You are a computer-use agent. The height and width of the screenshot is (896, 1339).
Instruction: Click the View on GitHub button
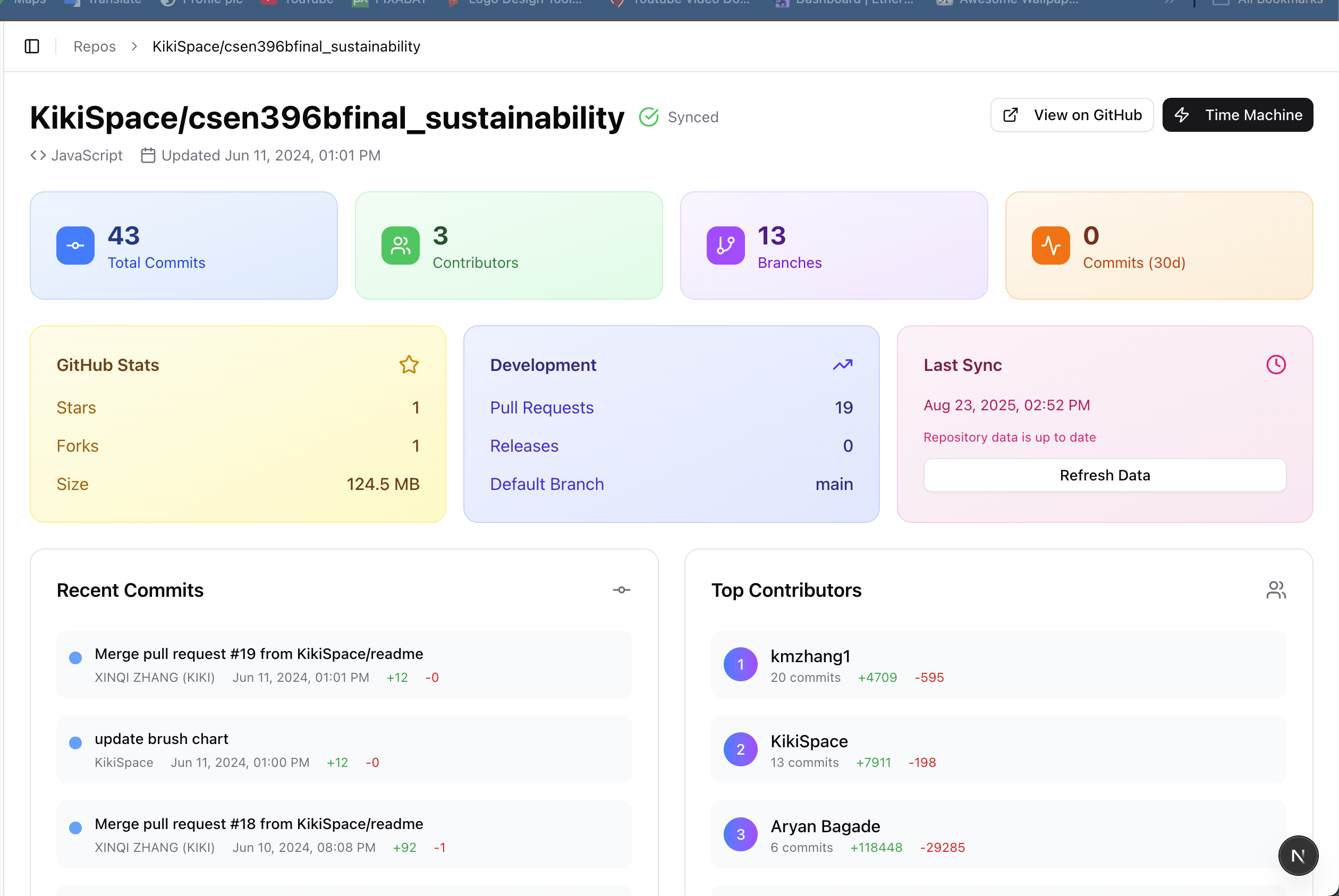[x=1072, y=115]
